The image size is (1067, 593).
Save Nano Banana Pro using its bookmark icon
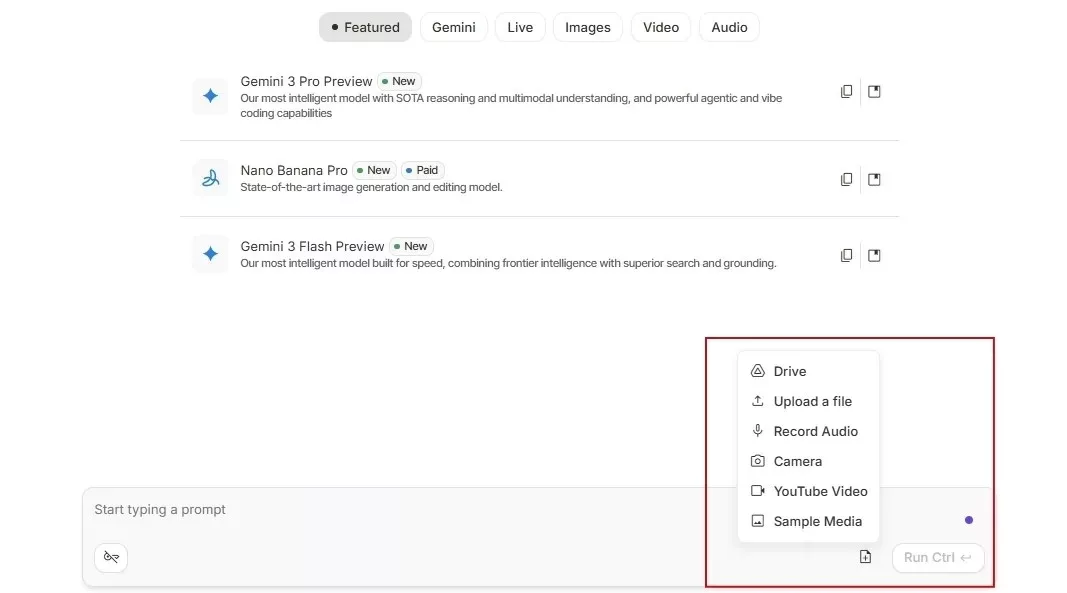pos(874,179)
